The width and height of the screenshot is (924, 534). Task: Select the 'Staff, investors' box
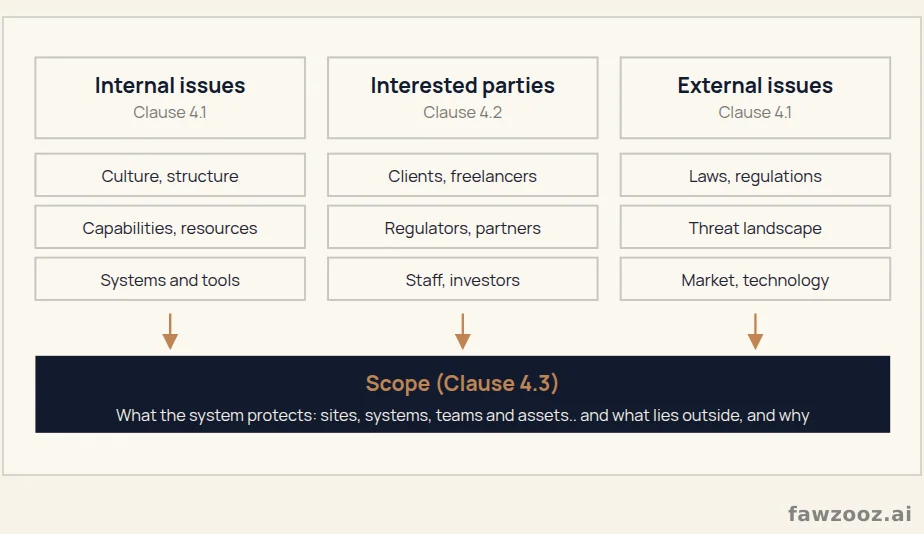pyautogui.click(x=463, y=279)
